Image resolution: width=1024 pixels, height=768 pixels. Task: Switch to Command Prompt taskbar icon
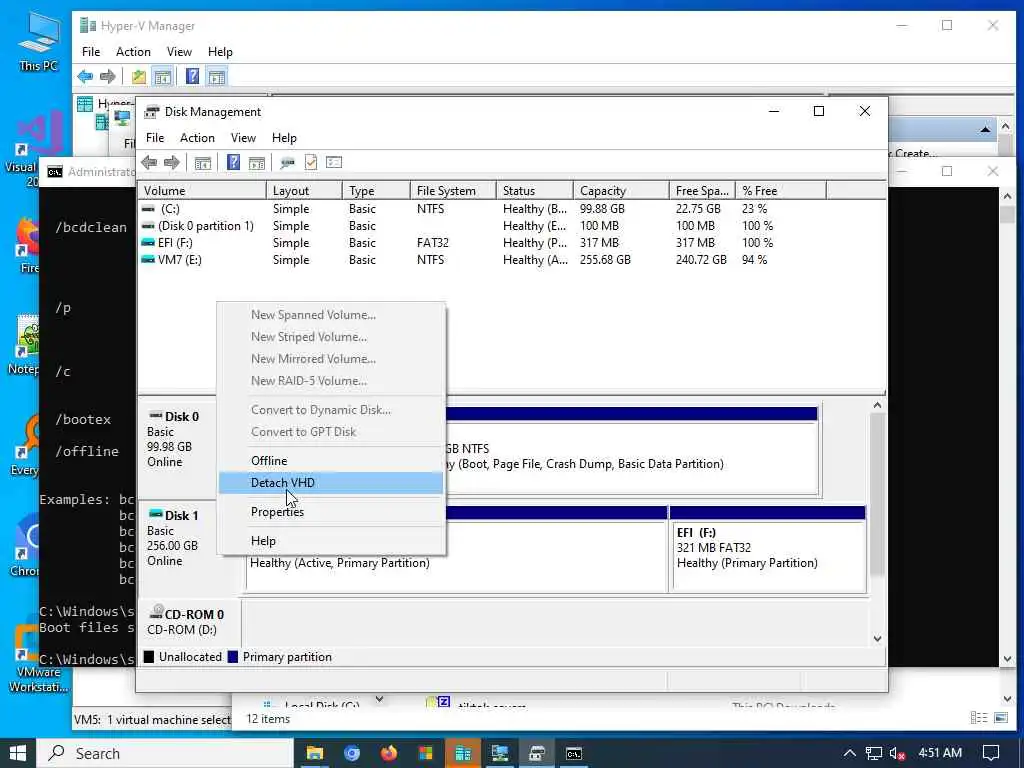tap(574, 753)
